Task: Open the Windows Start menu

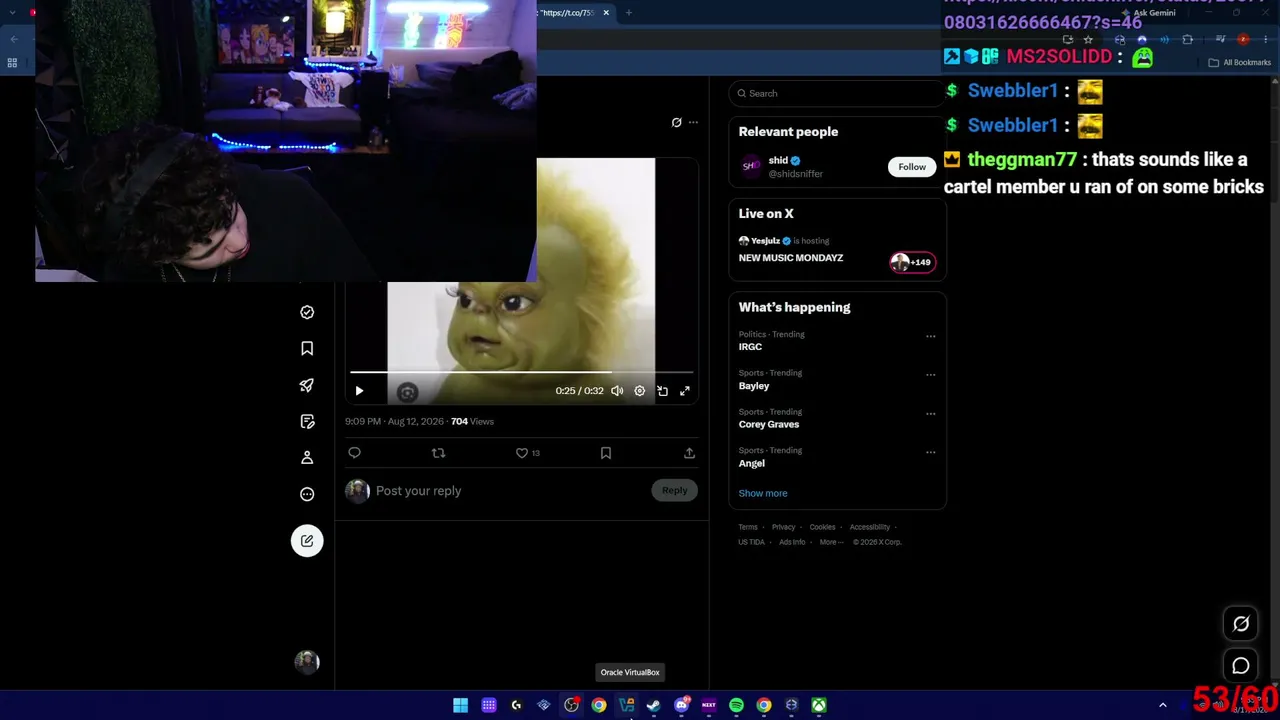Action: click(x=460, y=705)
